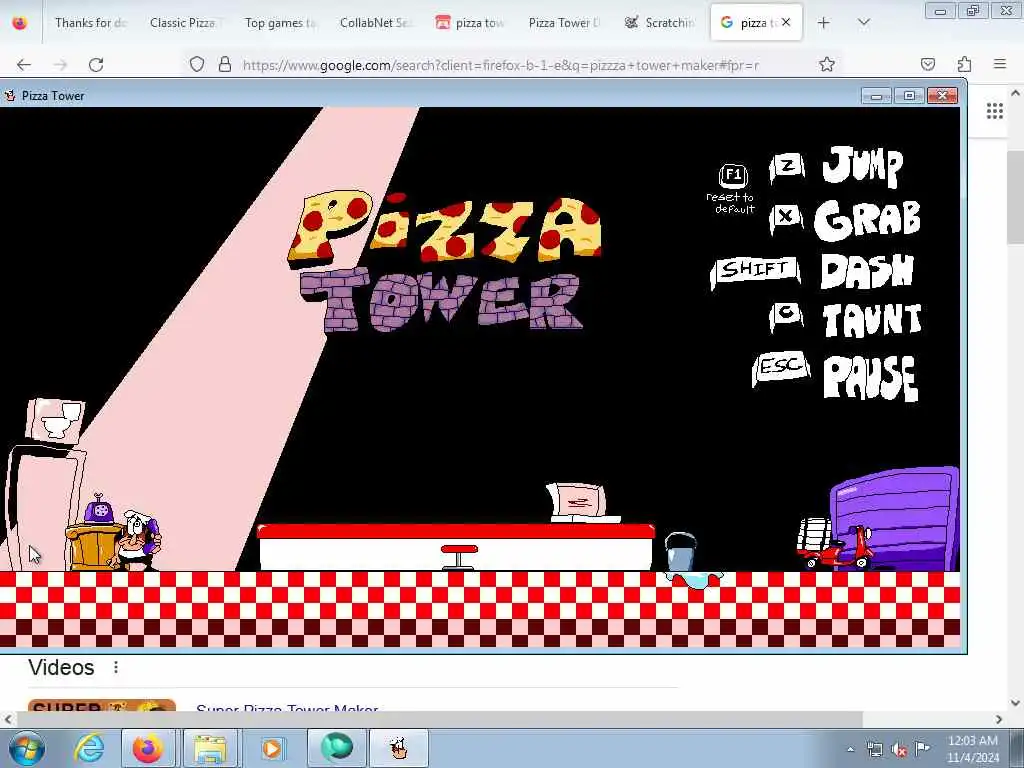The height and width of the screenshot is (768, 1024).
Task: Select the C key binding for Taunt
Action: pyautogui.click(x=786, y=315)
